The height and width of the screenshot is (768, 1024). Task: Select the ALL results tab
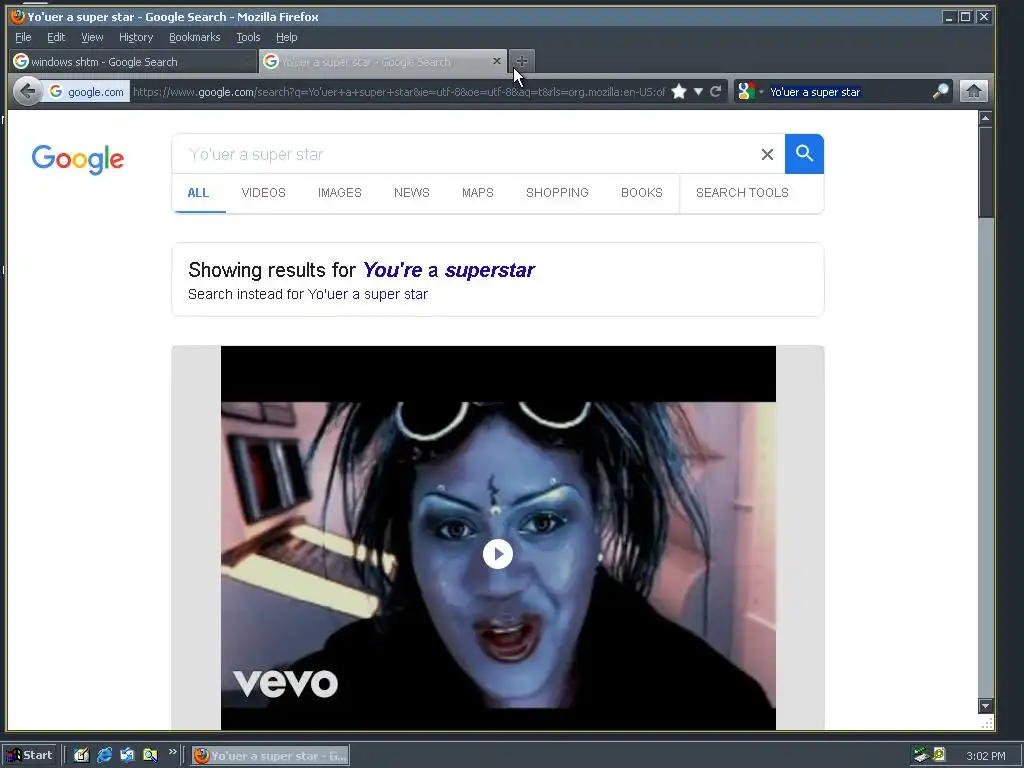198,193
